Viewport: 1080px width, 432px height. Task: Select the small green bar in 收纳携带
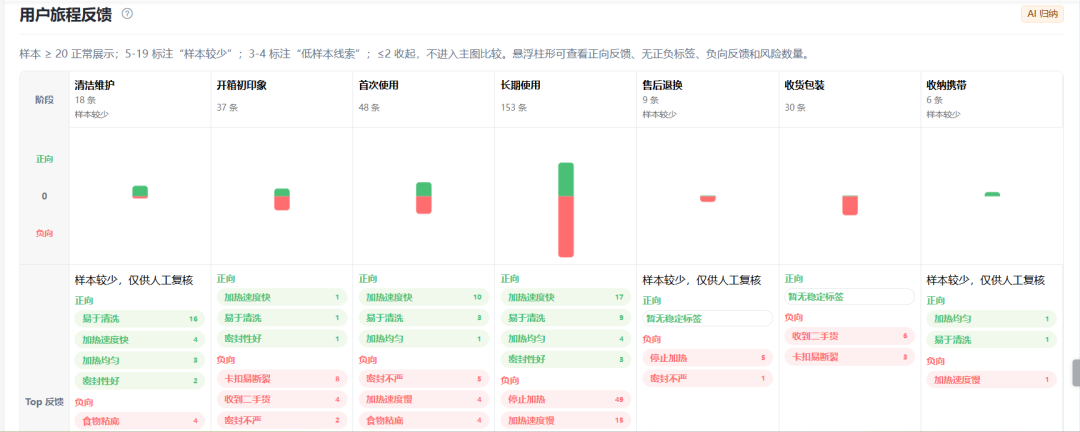[x=992, y=194]
